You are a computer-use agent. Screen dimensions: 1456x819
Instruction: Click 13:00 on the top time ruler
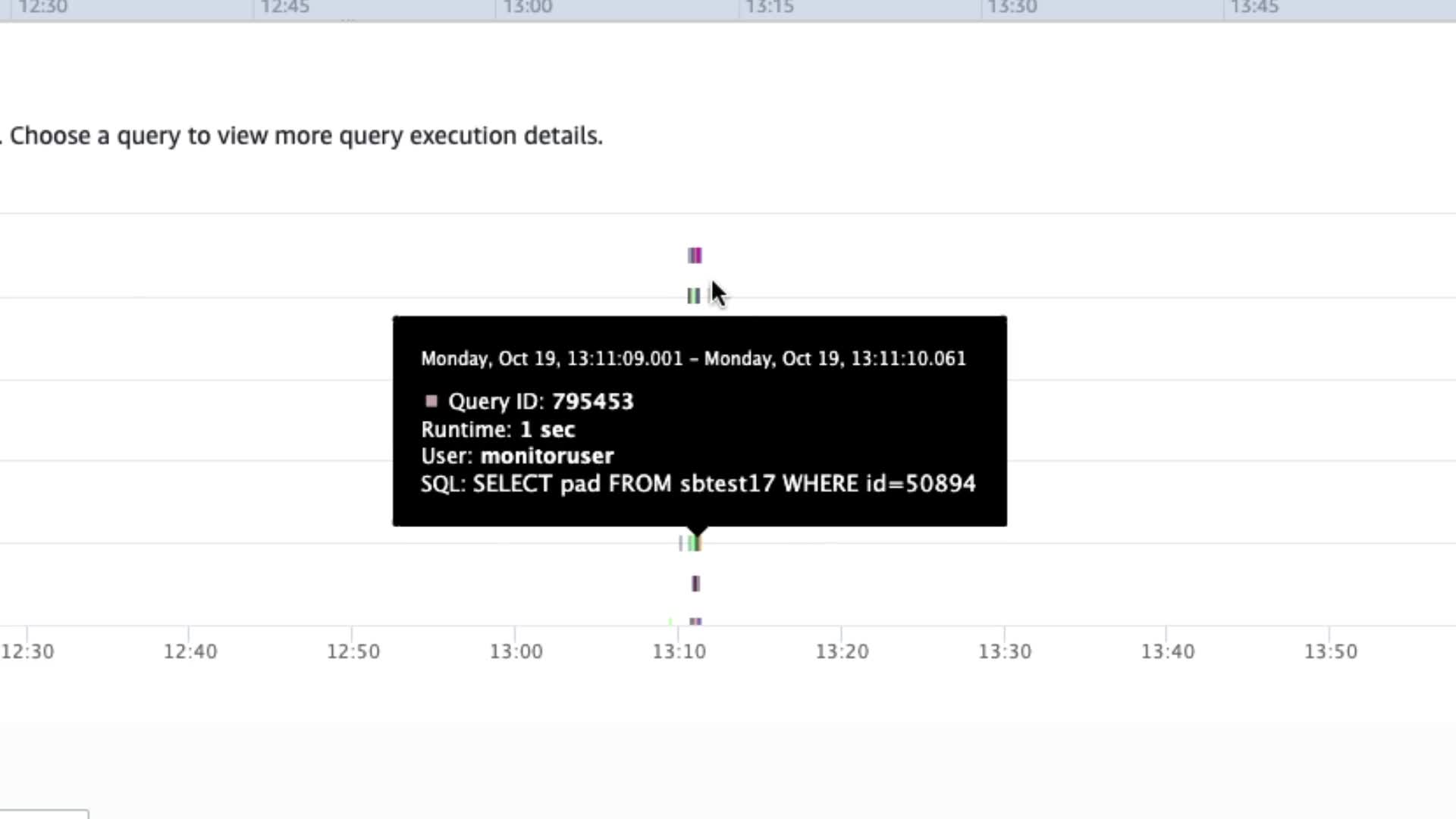pos(528,8)
